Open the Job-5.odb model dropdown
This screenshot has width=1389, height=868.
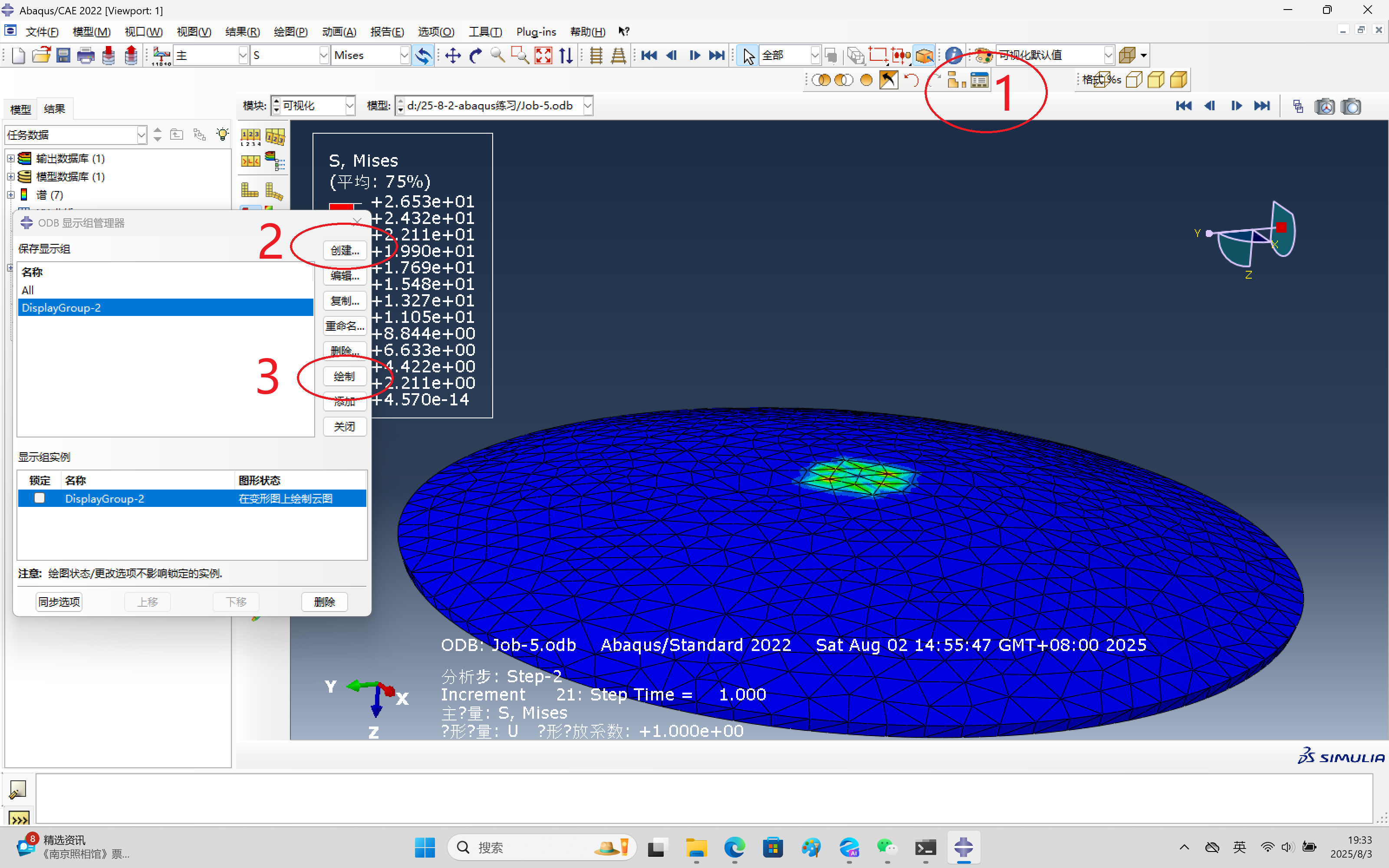494,105
